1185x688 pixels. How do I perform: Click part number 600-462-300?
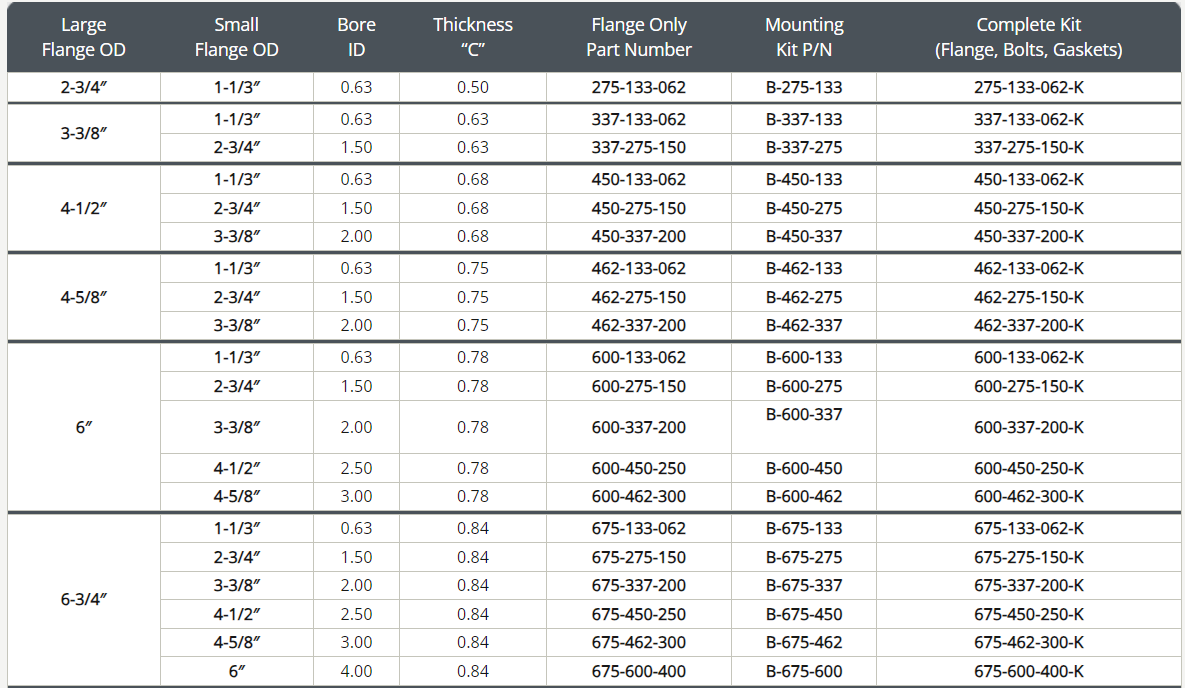point(639,497)
